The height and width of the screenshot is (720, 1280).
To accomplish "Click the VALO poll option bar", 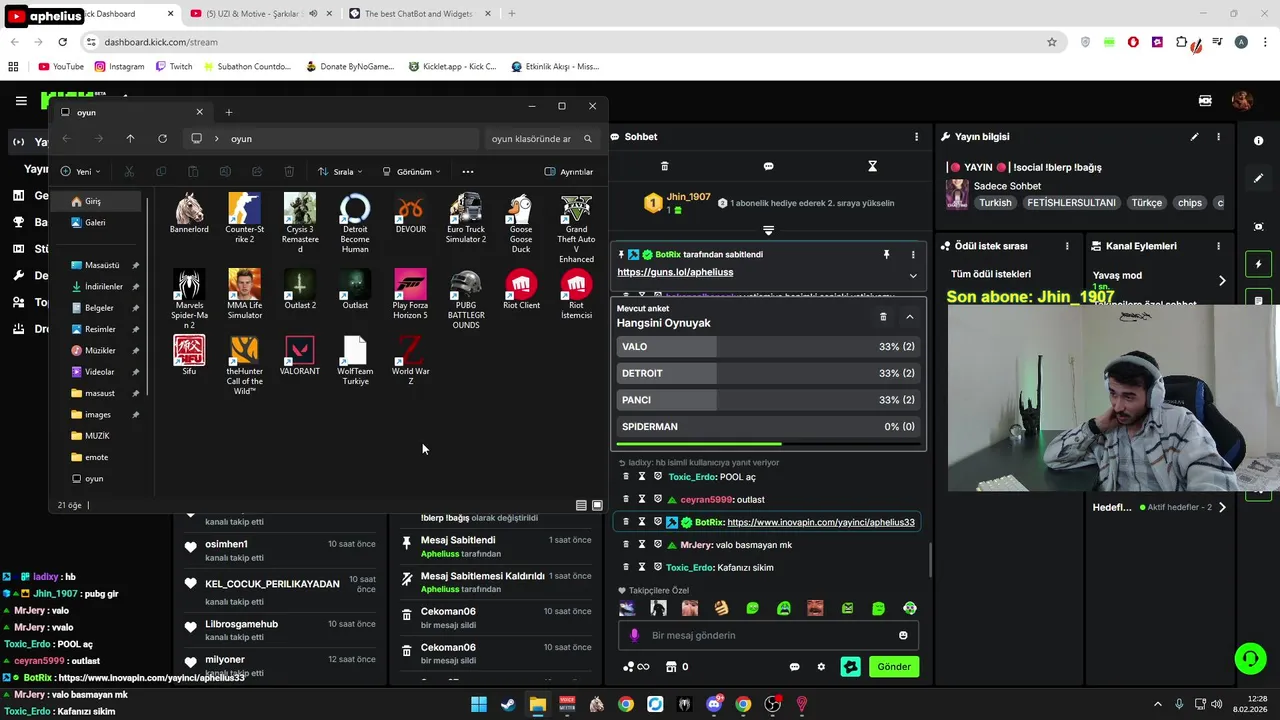I will [x=768, y=347].
